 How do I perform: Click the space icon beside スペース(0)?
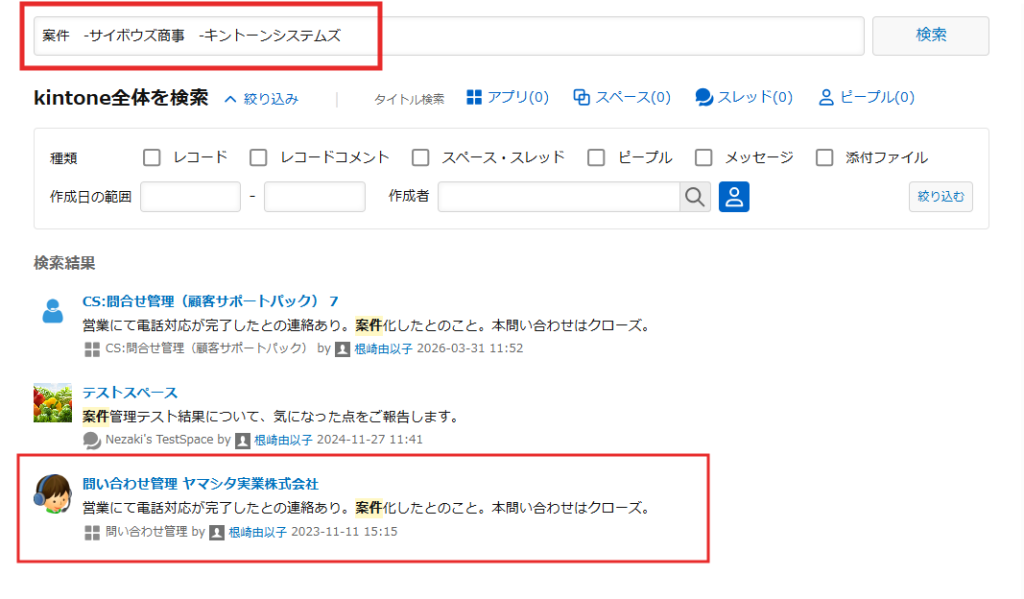[581, 97]
